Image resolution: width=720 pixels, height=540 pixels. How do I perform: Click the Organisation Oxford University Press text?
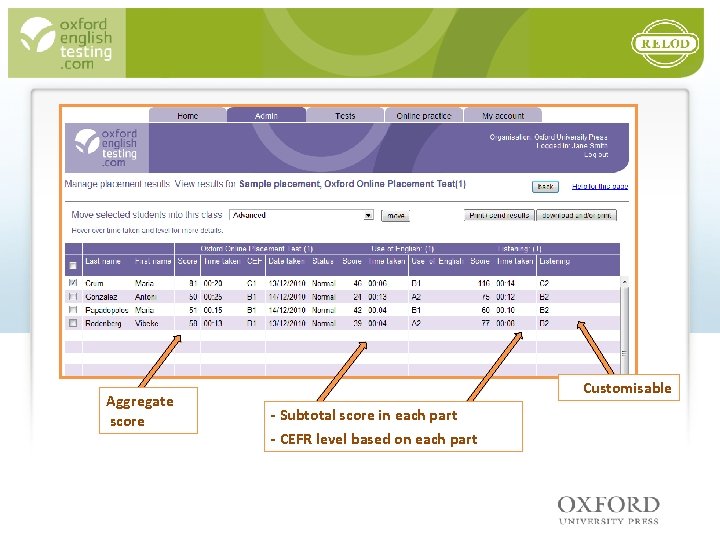click(548, 137)
